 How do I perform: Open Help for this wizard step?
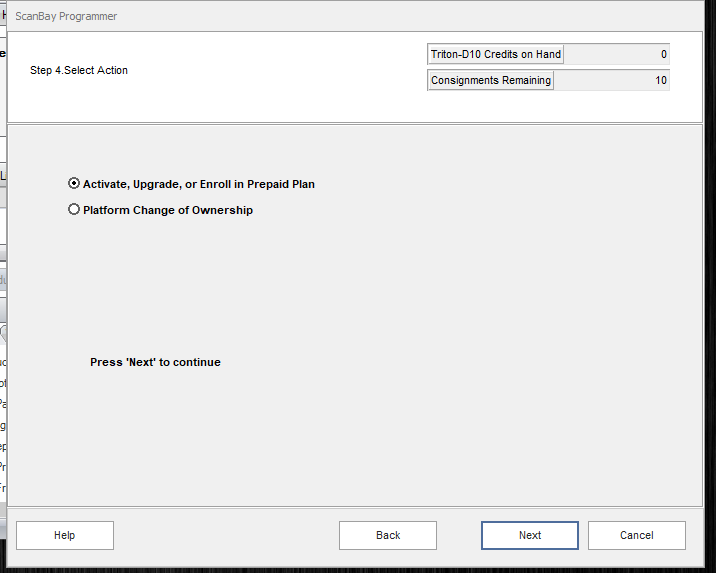[65, 535]
